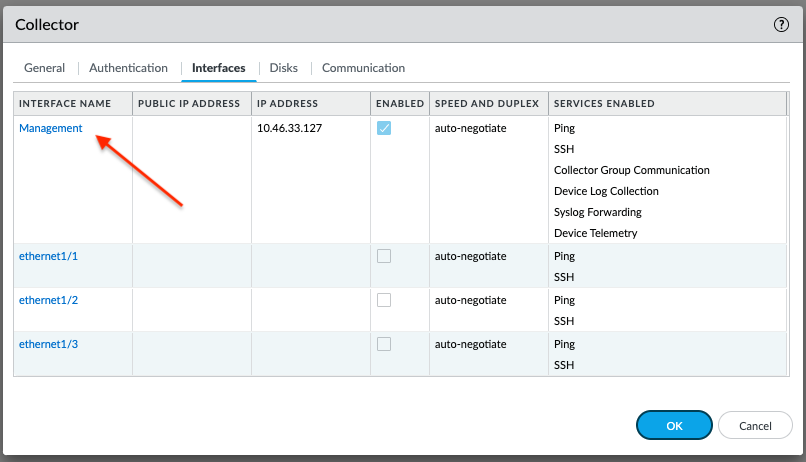Sort by Interface Name column header
806x462 pixels.
point(65,104)
